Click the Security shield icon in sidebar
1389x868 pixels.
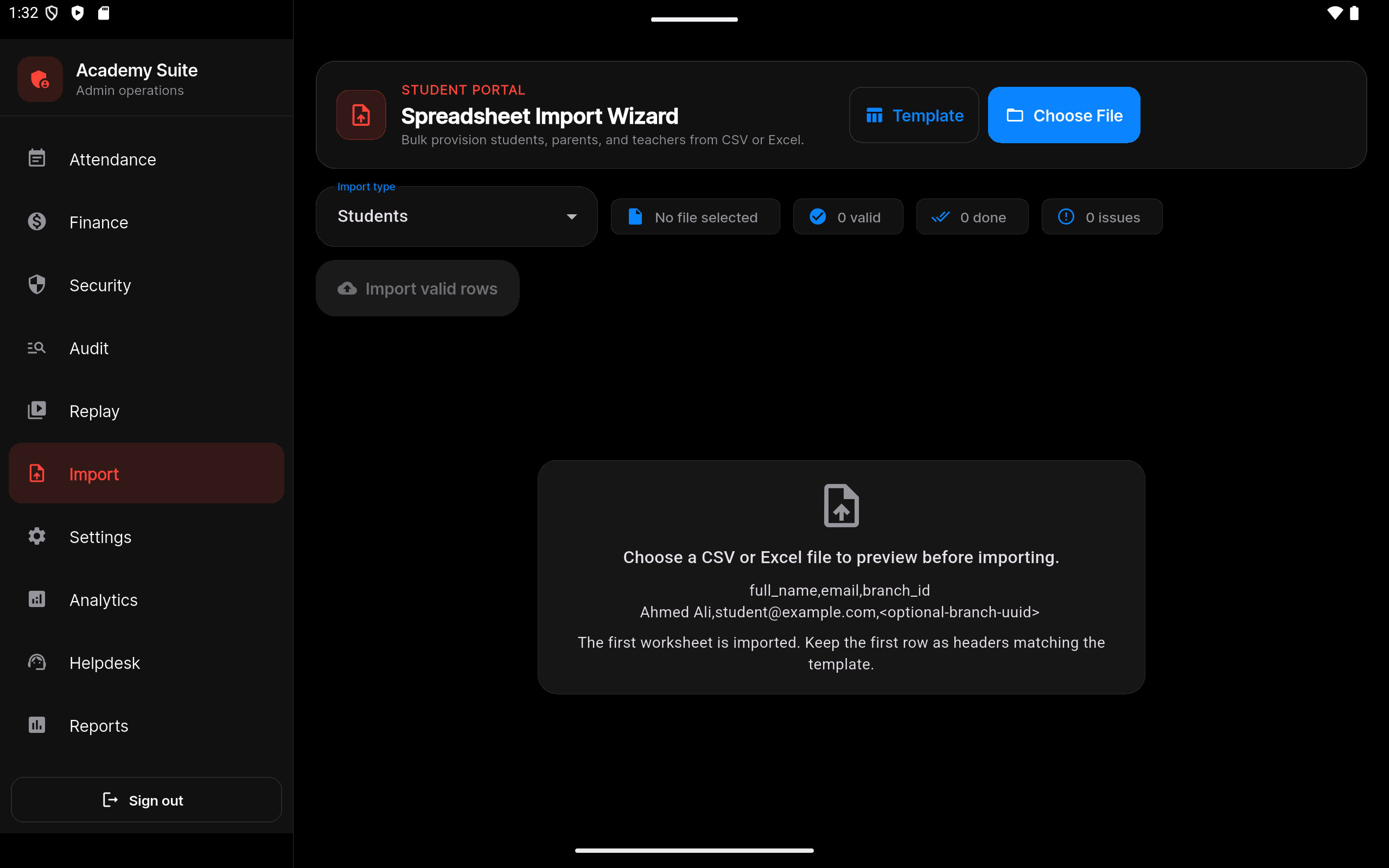click(x=37, y=285)
